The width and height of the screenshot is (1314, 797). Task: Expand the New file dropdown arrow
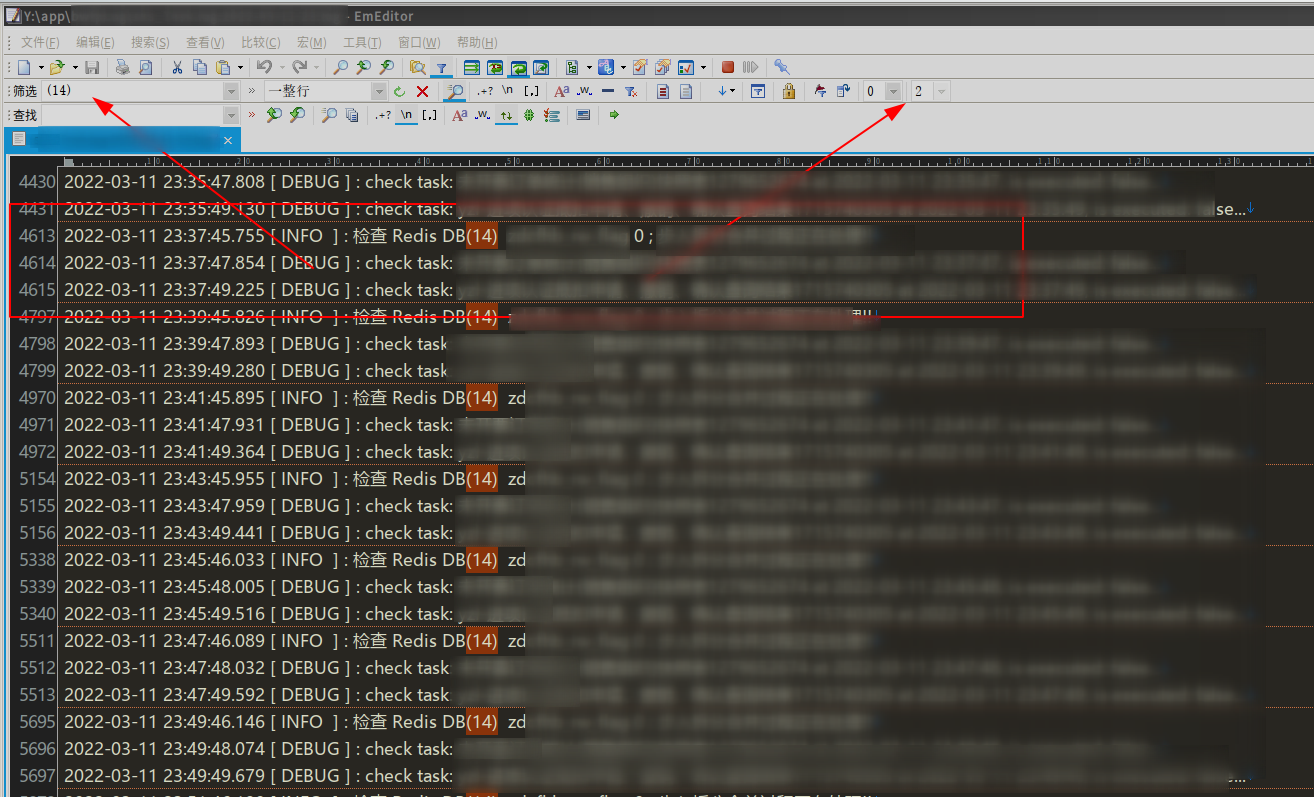point(41,67)
